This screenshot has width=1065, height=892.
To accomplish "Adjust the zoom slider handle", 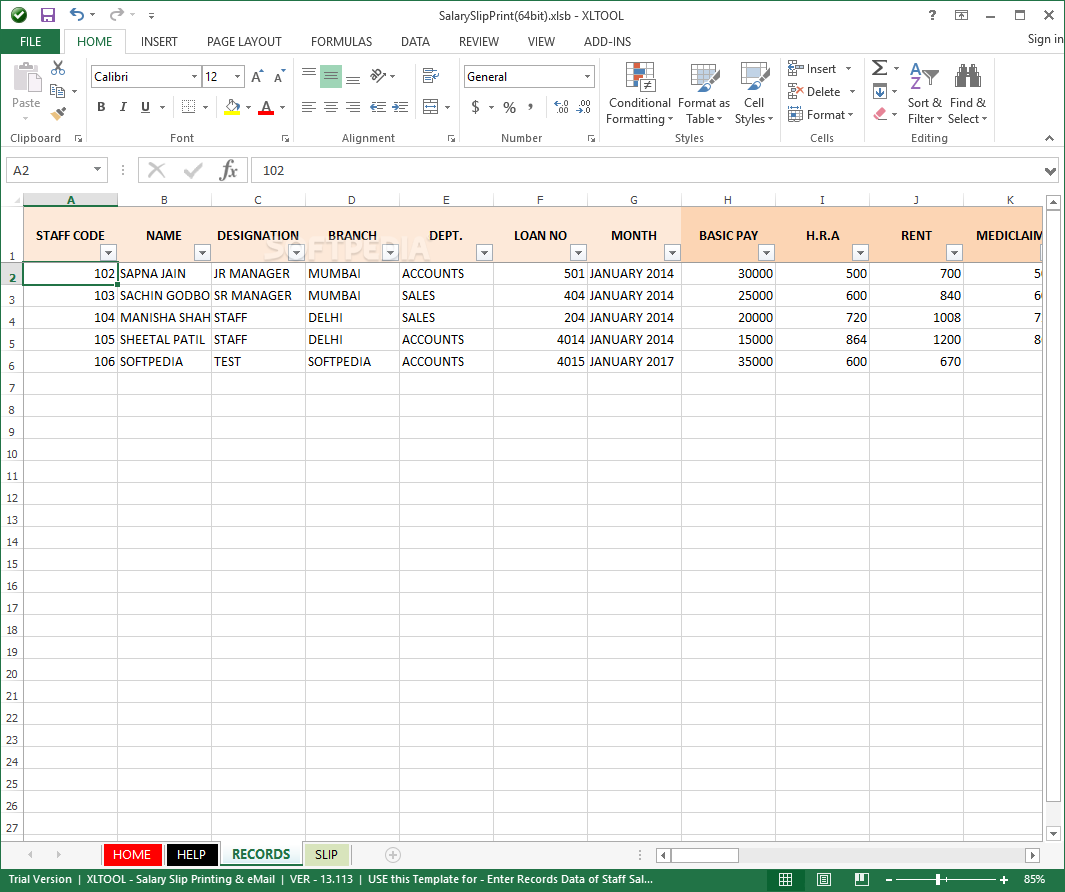I will pyautogui.click(x=937, y=879).
